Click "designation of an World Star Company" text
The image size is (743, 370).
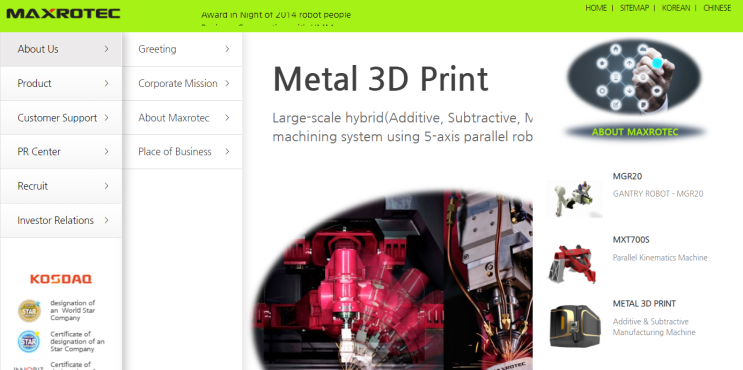(x=72, y=310)
